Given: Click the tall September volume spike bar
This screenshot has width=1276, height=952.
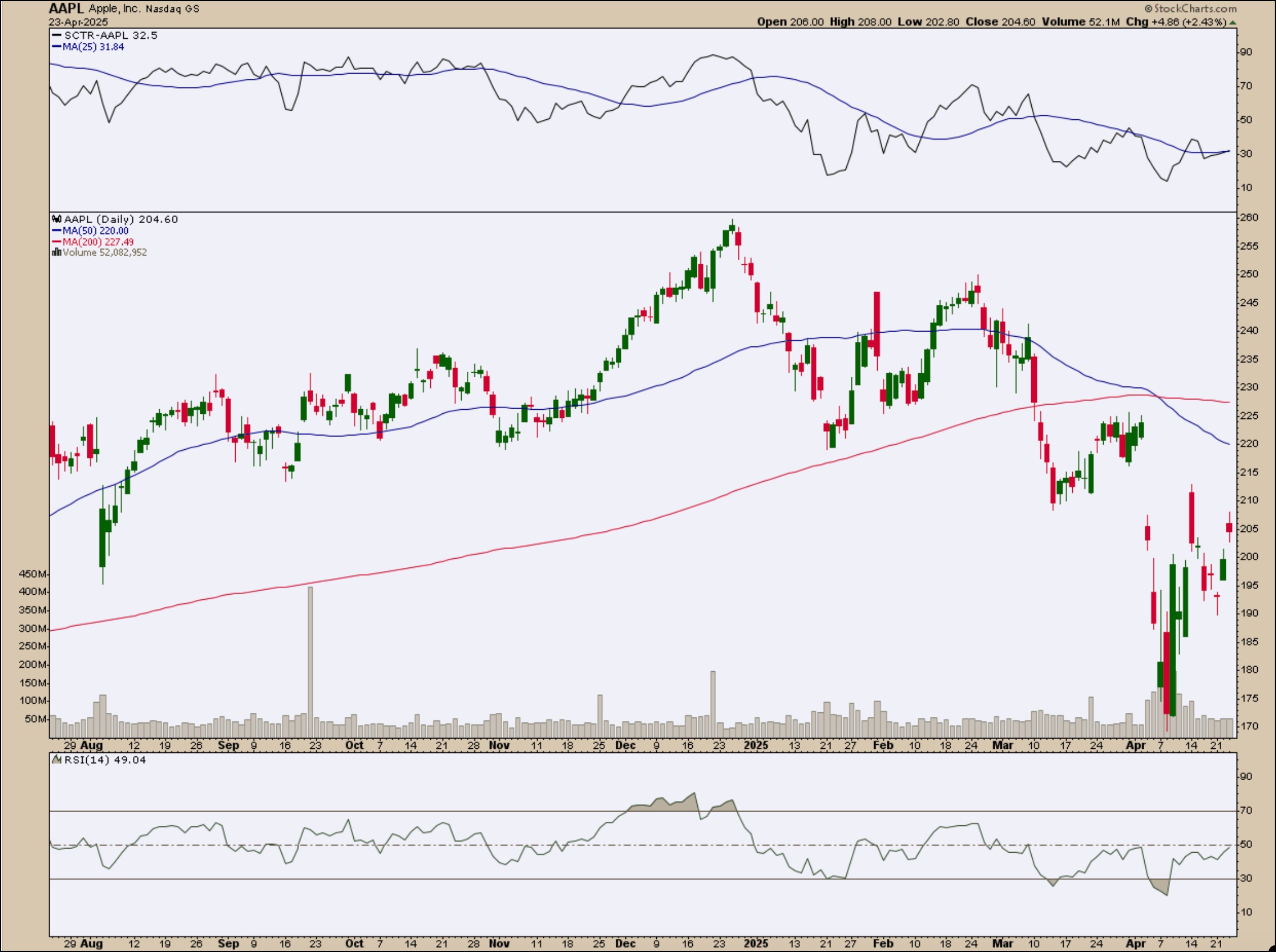Looking at the screenshot, I should pos(310,661).
